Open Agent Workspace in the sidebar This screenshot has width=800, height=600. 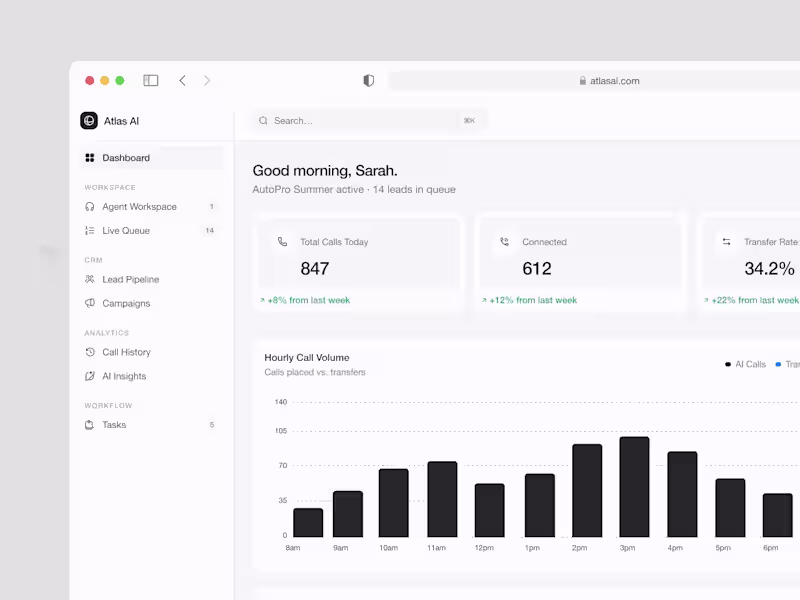(x=152, y=207)
